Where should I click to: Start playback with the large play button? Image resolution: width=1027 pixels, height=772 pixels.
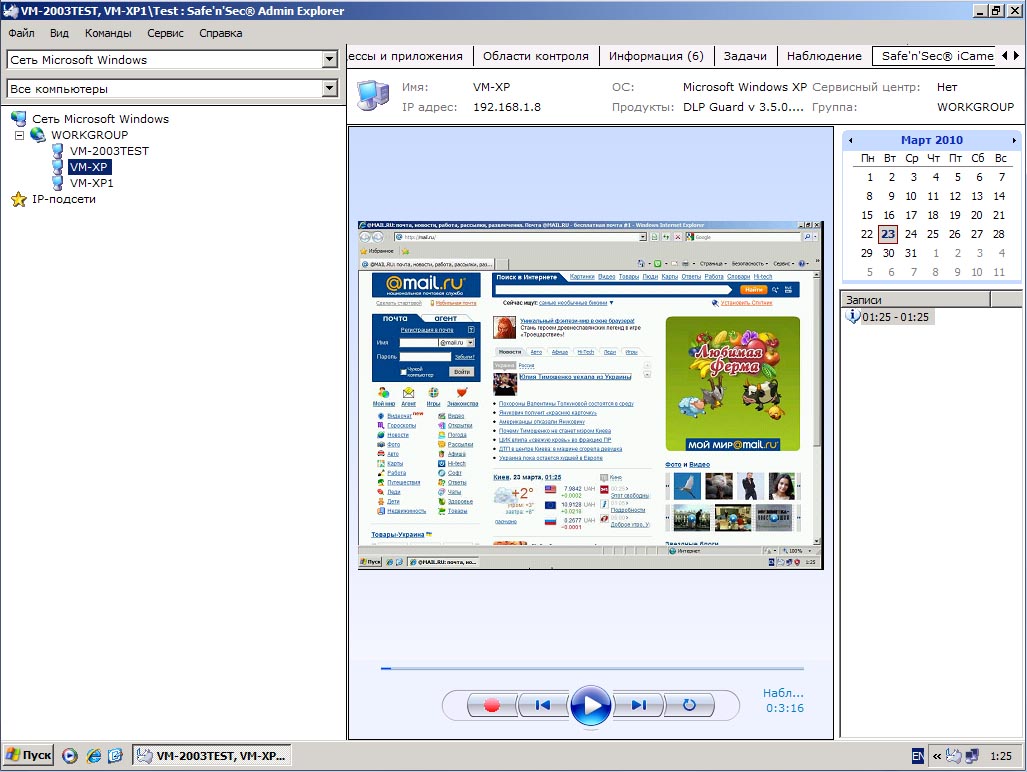591,705
